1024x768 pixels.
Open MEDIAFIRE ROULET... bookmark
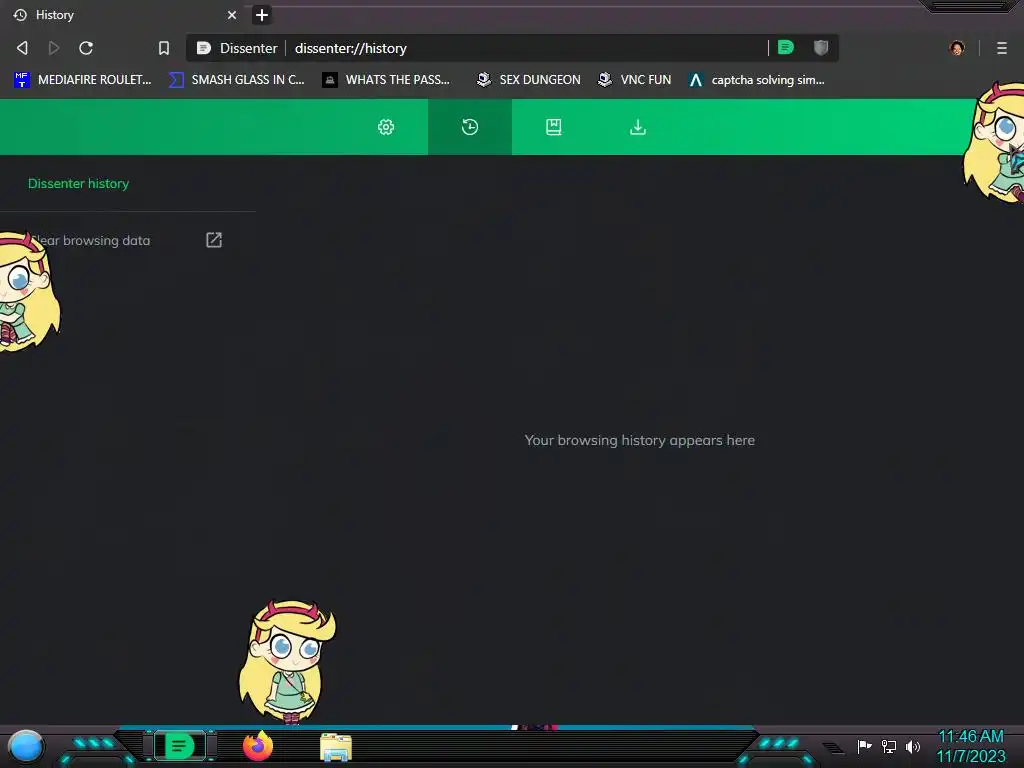[x=82, y=80]
